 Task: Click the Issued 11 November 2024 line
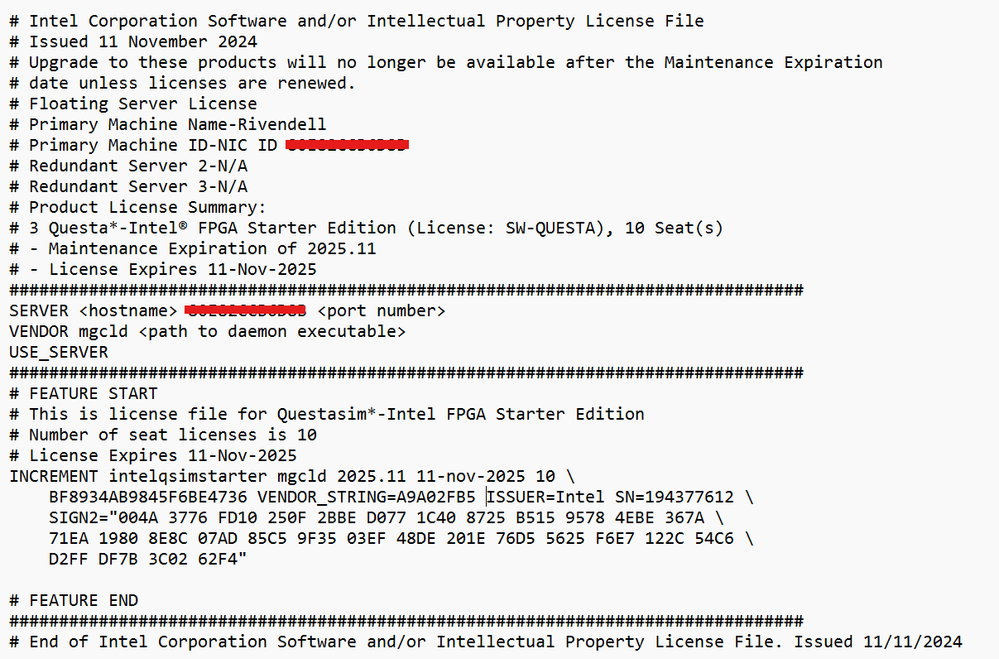(x=142, y=41)
